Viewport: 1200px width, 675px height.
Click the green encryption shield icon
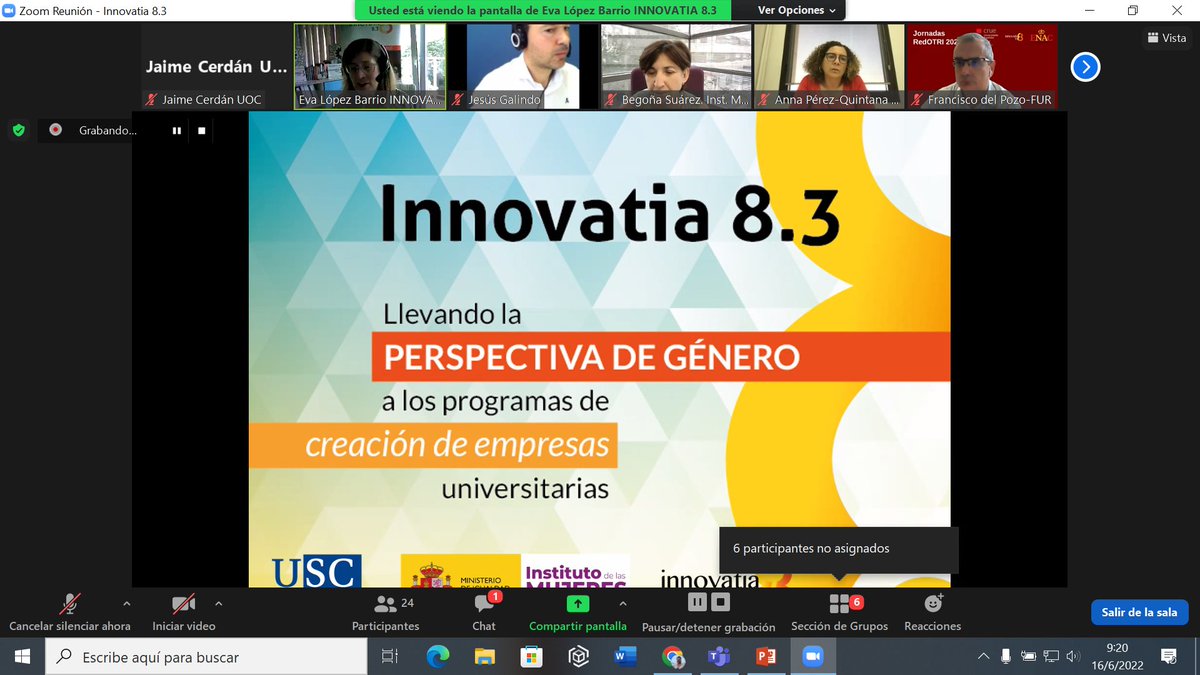pyautogui.click(x=18, y=130)
